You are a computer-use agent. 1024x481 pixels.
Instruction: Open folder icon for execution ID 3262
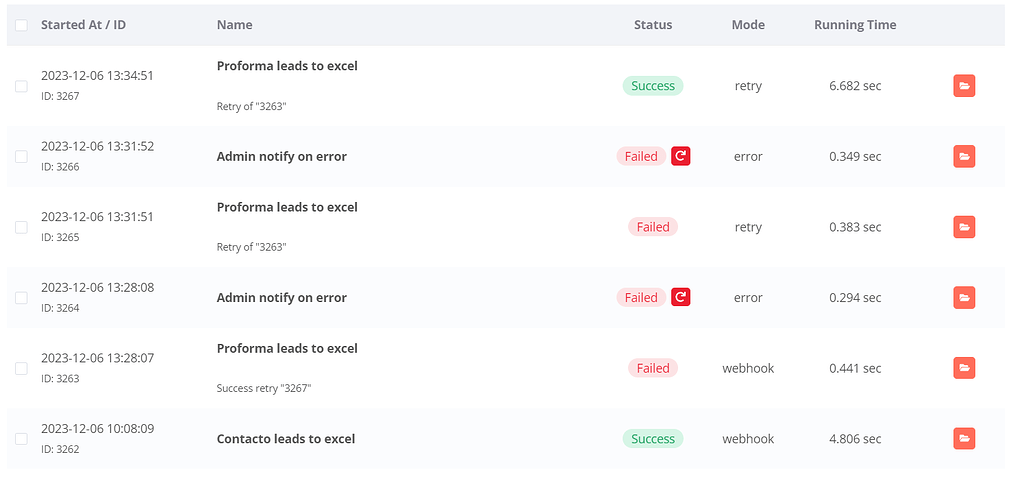coord(964,438)
